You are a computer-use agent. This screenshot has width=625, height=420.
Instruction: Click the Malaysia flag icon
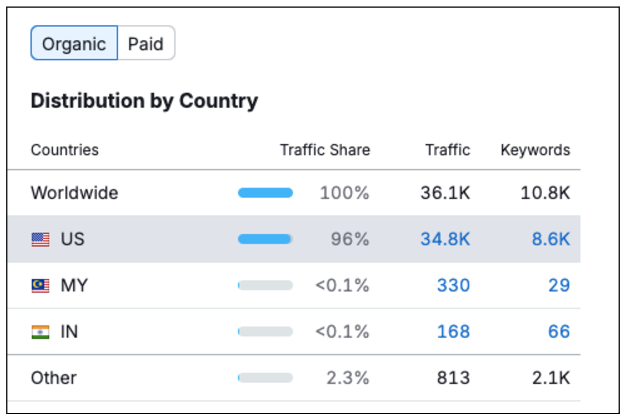(40, 286)
